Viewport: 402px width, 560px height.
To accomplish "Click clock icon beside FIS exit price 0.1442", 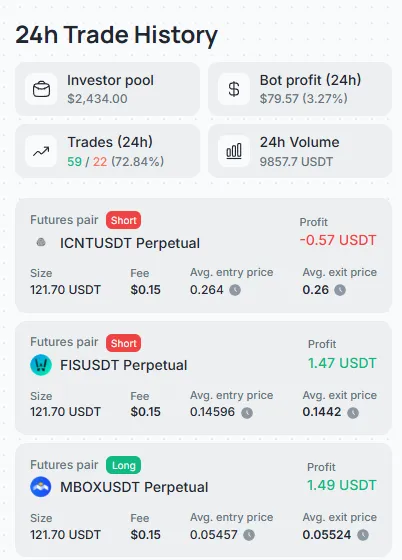I will (x=353, y=413).
